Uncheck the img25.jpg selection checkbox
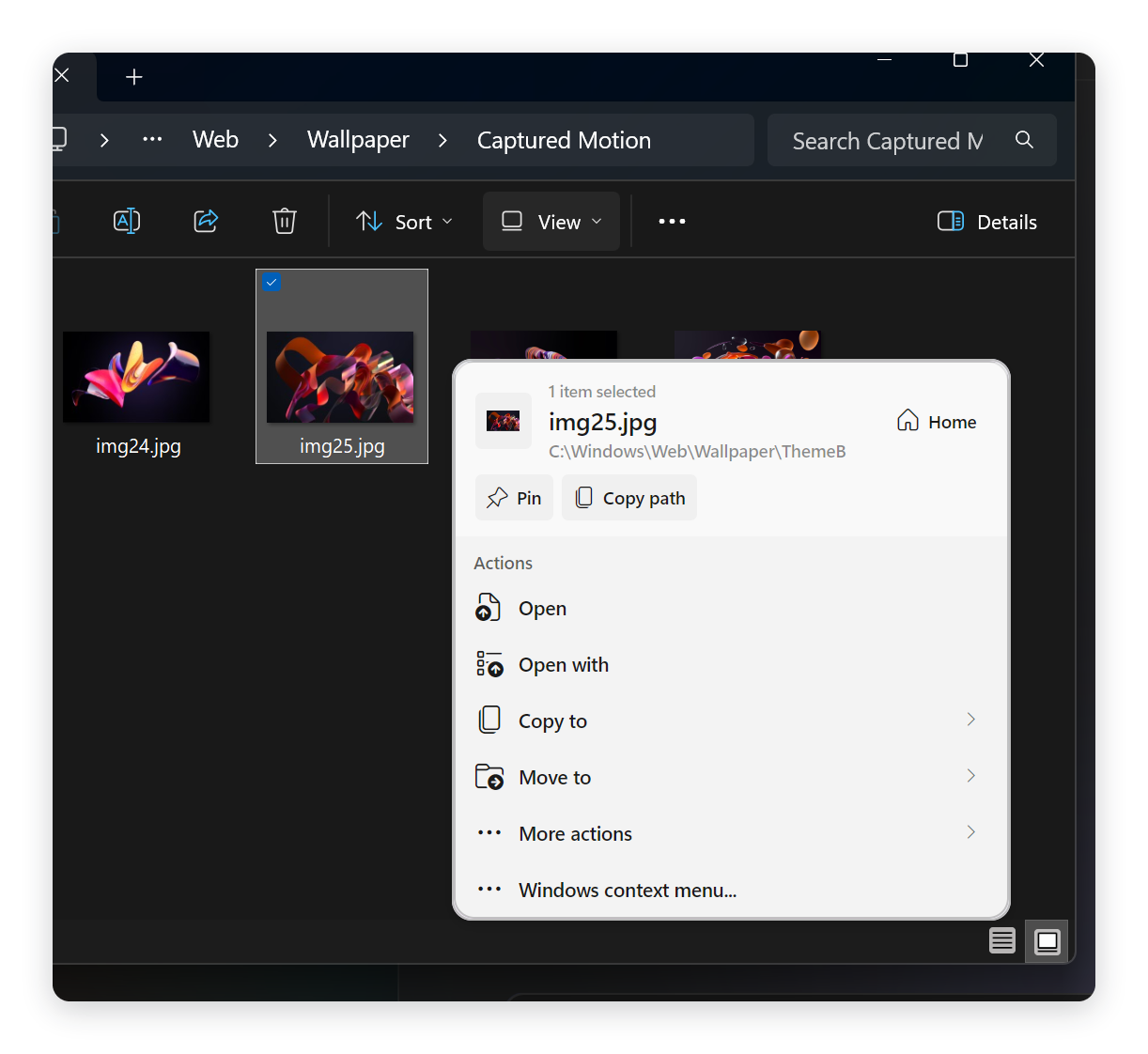1148x1054 pixels. tap(271, 282)
